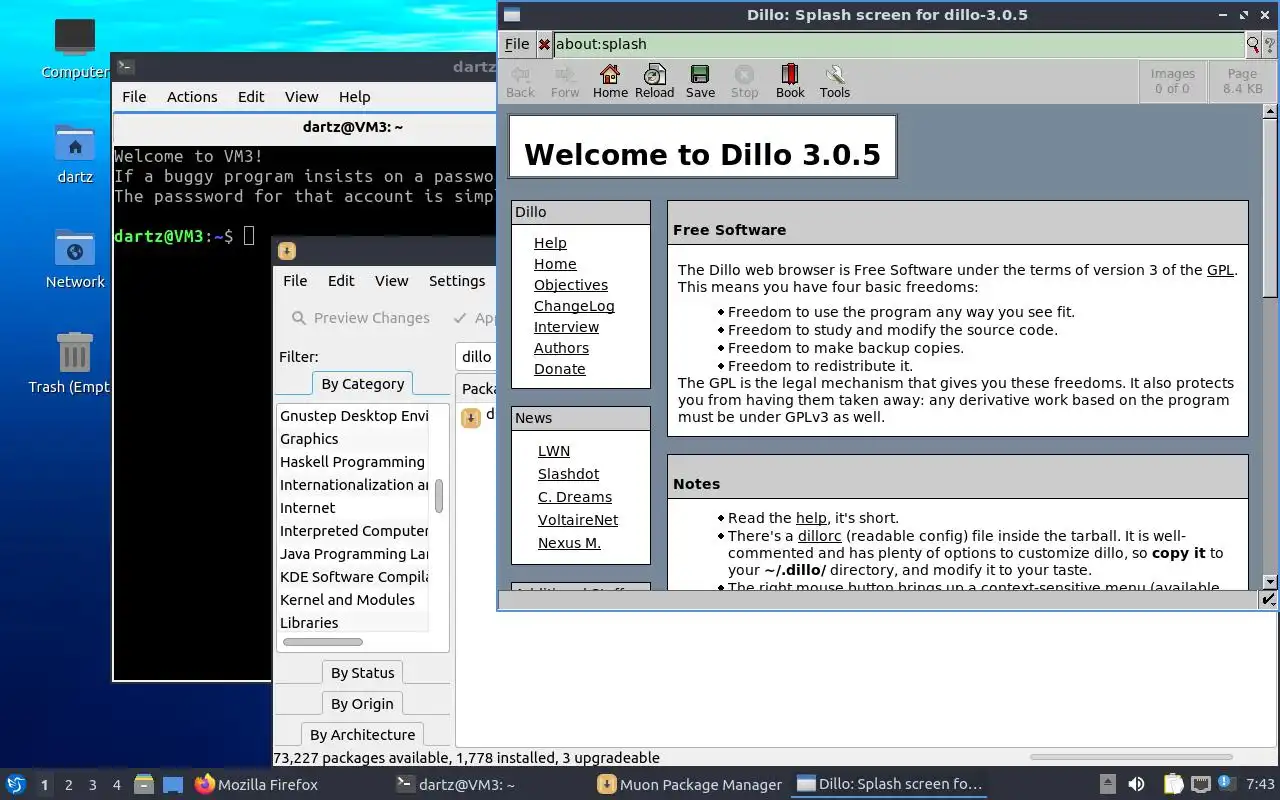
Task: Switch to the By Origin tab
Action: [x=362, y=704]
